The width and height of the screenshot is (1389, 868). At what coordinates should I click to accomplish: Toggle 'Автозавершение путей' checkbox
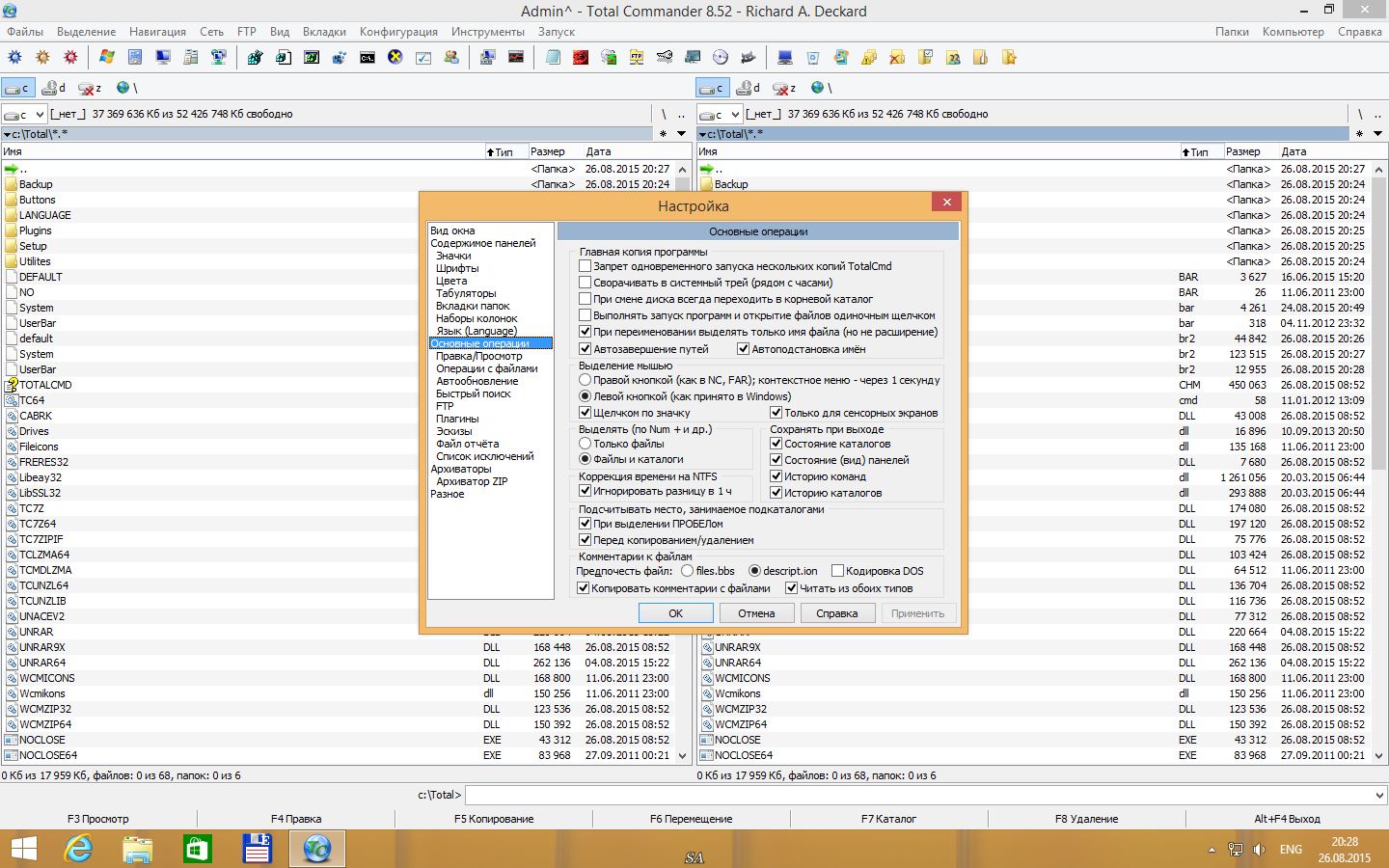point(585,349)
